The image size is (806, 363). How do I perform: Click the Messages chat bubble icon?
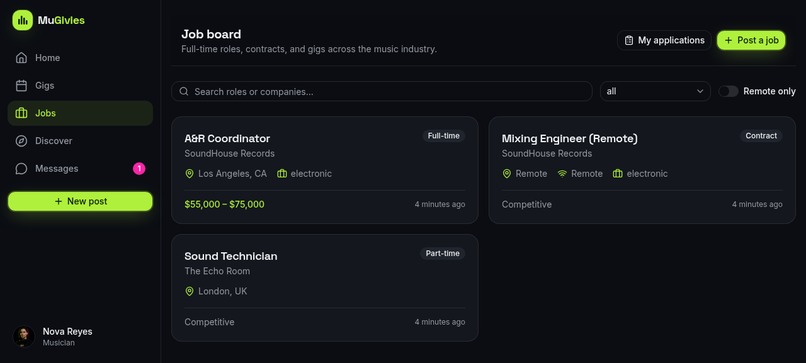(x=21, y=169)
